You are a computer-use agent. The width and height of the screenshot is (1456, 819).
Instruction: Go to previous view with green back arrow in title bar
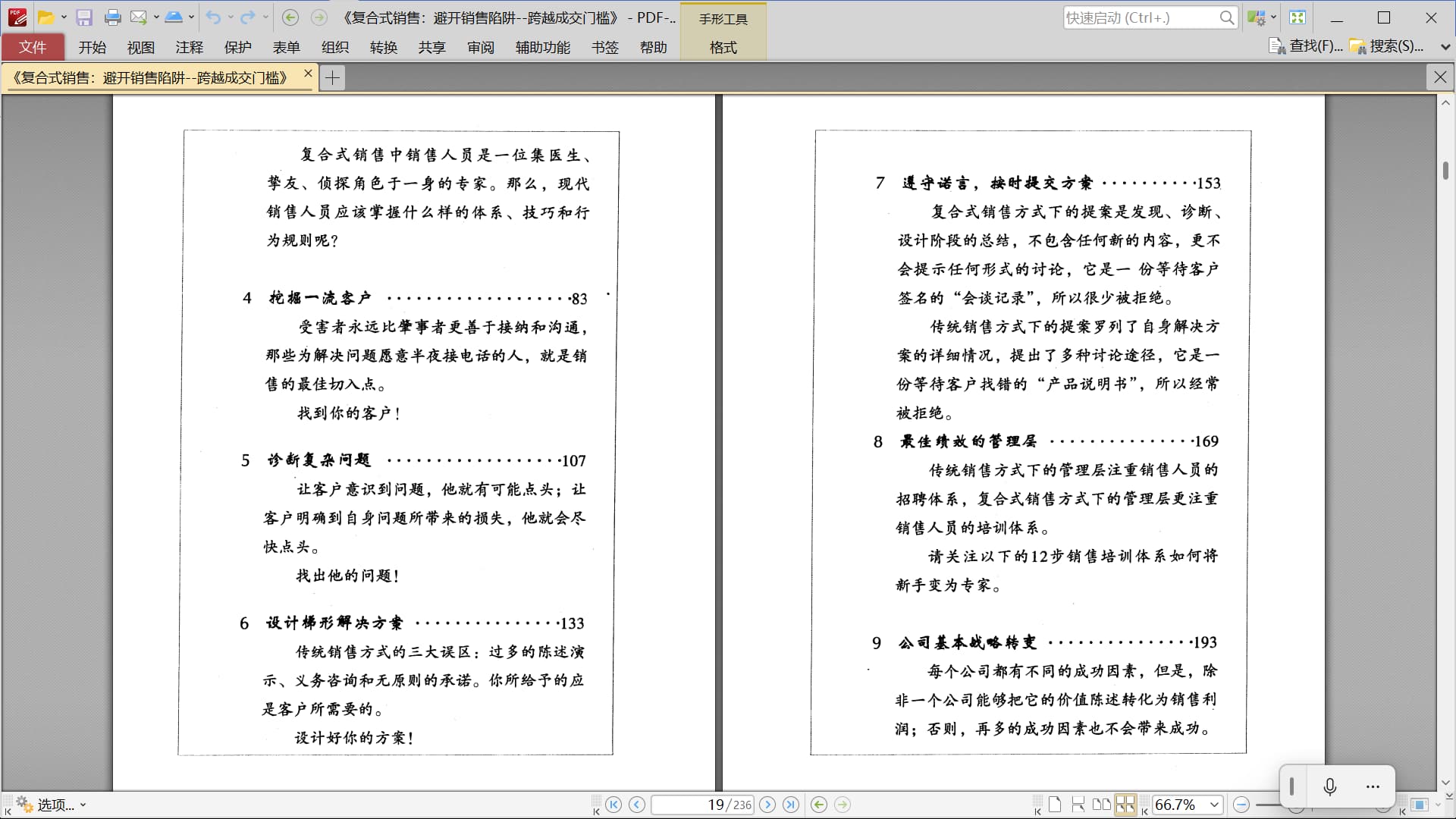(290, 17)
